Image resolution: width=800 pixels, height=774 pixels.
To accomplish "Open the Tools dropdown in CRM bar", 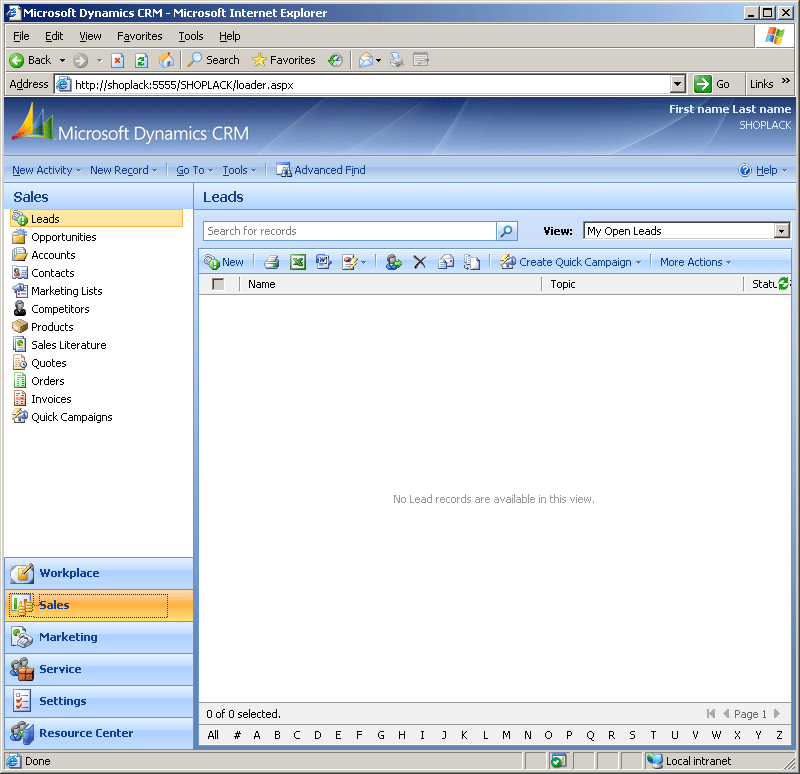I will [x=239, y=170].
